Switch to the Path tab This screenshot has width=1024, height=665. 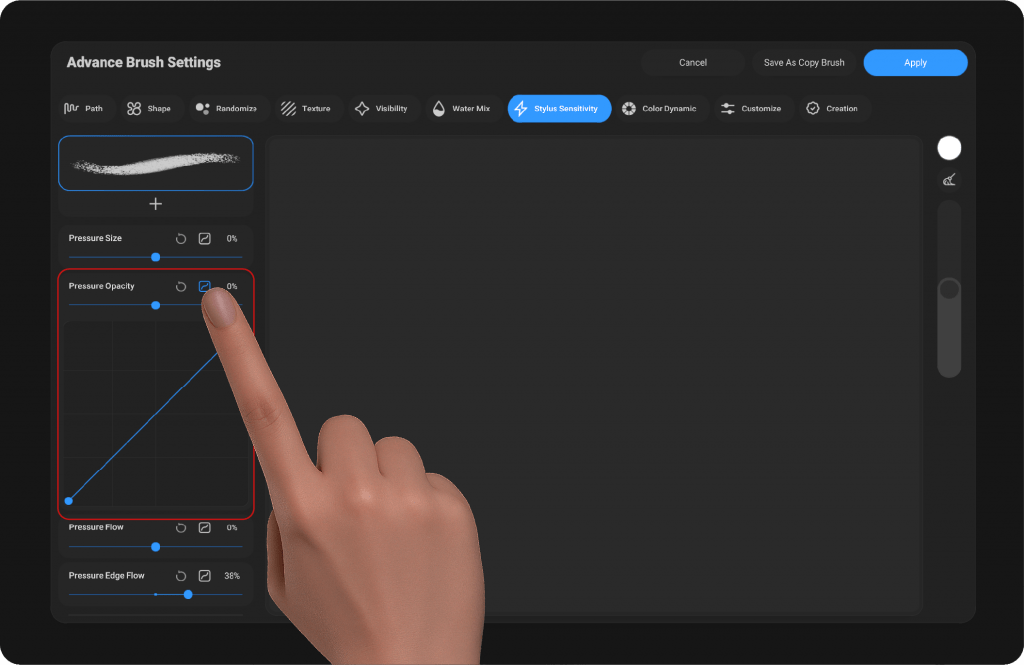86,108
